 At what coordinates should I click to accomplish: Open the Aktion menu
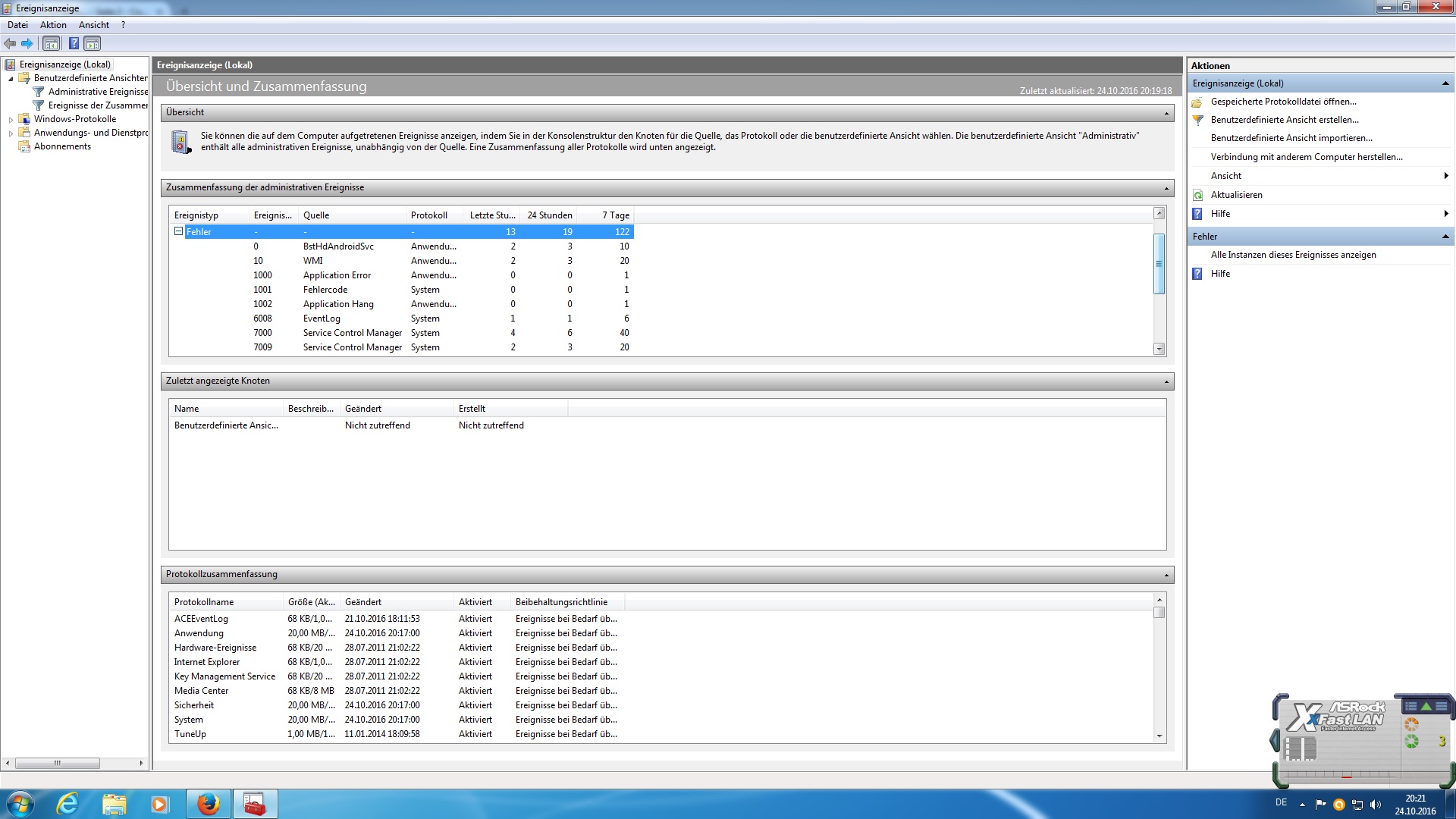(53, 25)
